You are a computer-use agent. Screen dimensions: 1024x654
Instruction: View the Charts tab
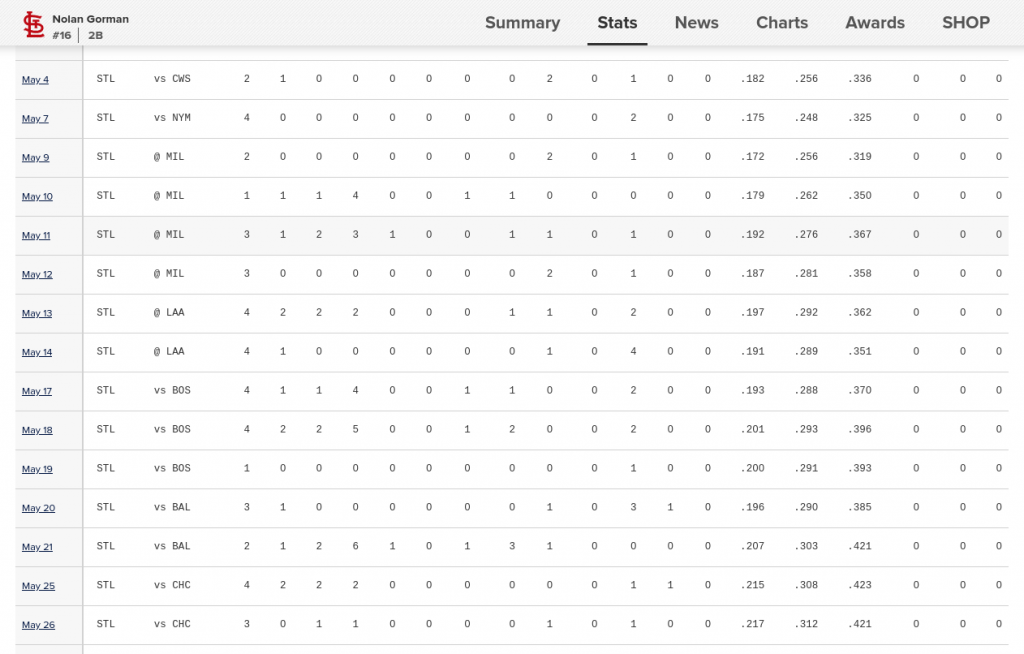click(x=781, y=23)
